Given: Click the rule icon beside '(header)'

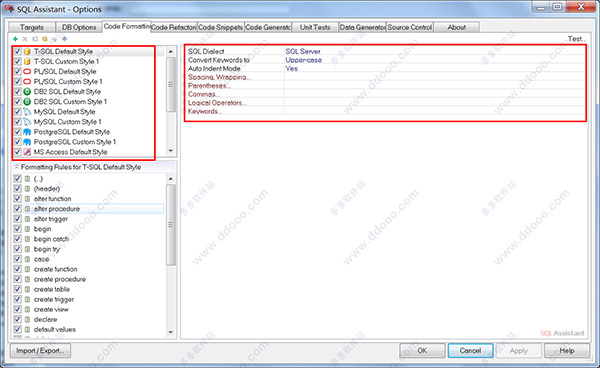Looking at the screenshot, I should pyautogui.click(x=27, y=189).
